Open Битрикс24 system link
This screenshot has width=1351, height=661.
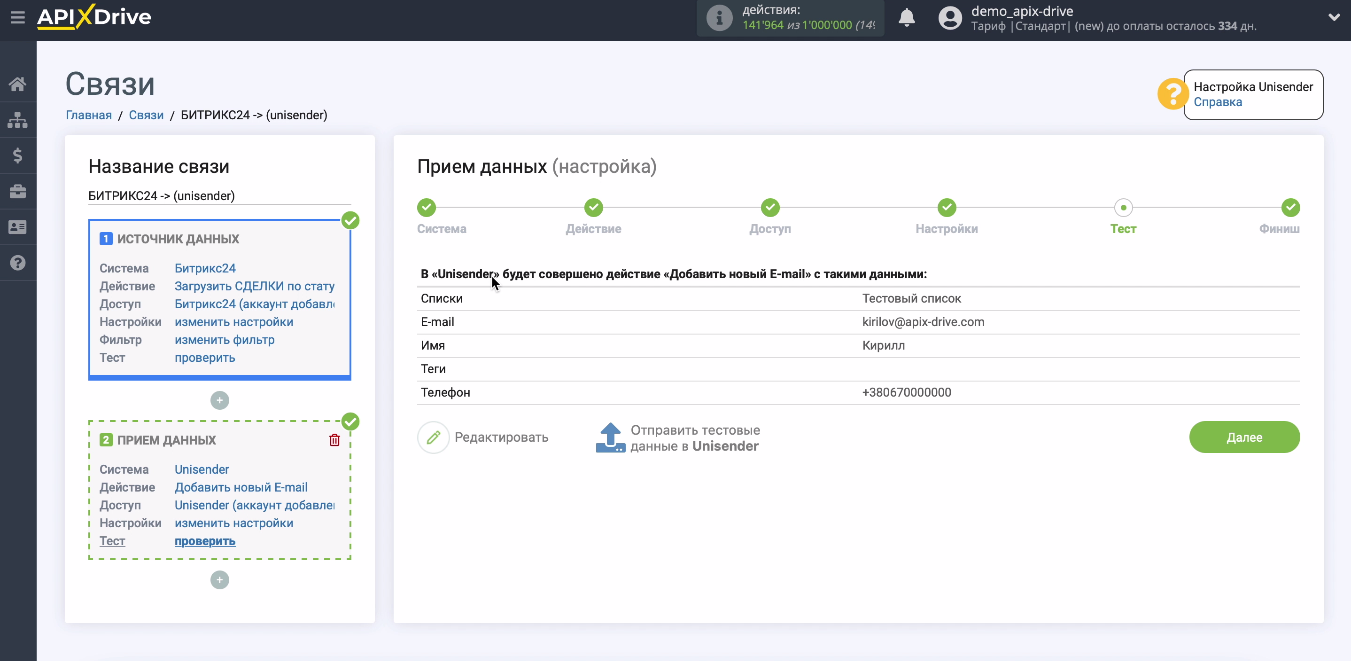click(205, 268)
